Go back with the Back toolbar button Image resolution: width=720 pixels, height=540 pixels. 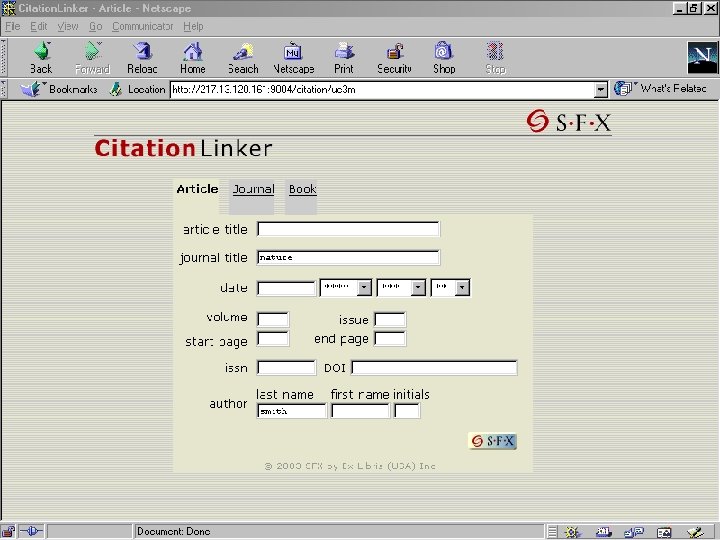click(41, 58)
